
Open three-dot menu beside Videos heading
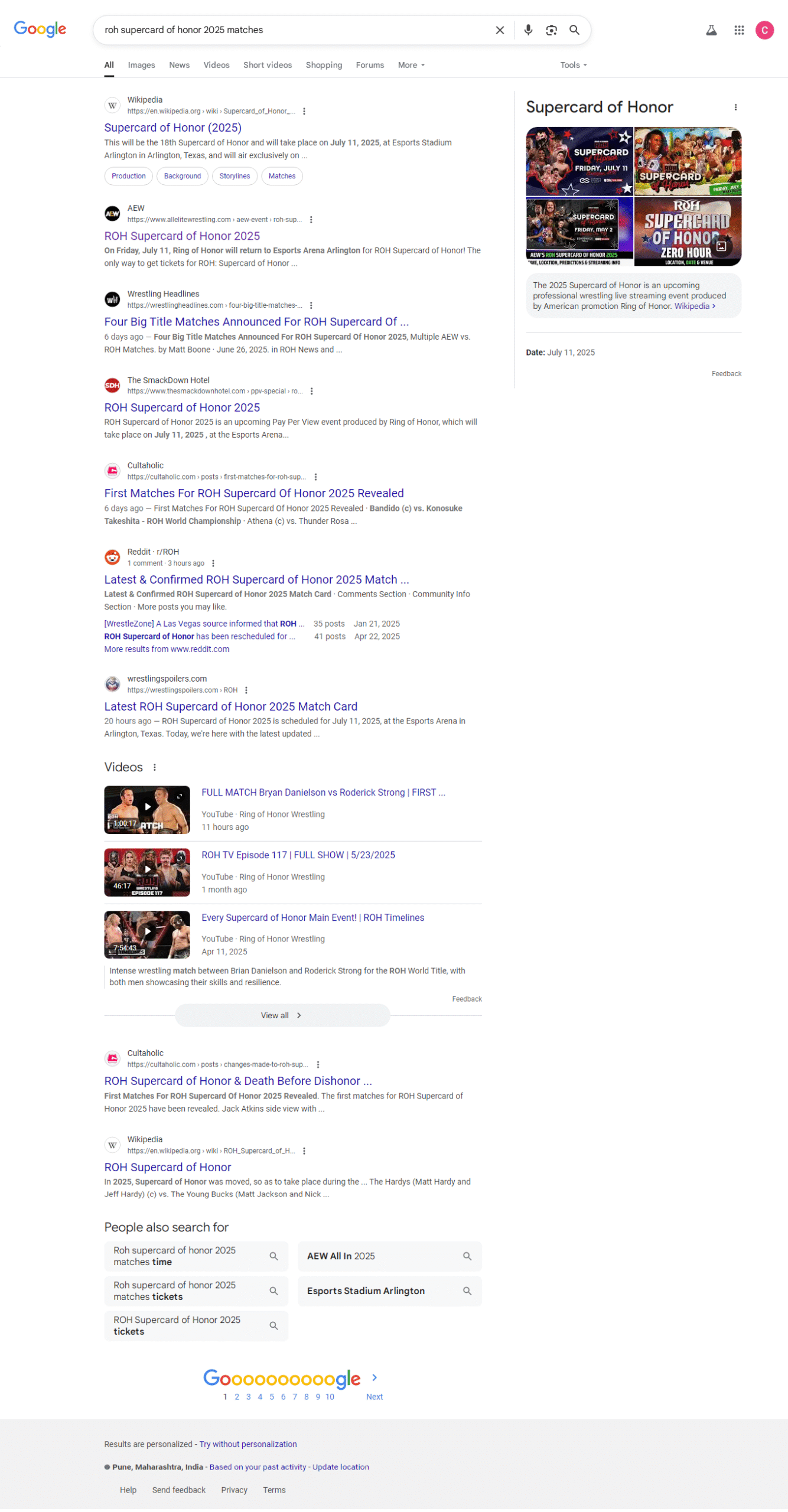coord(155,768)
